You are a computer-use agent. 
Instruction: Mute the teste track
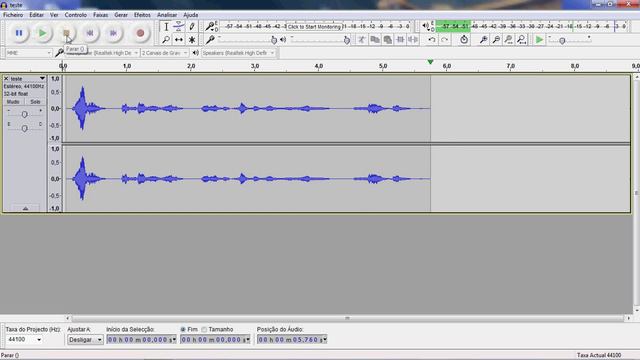13,102
